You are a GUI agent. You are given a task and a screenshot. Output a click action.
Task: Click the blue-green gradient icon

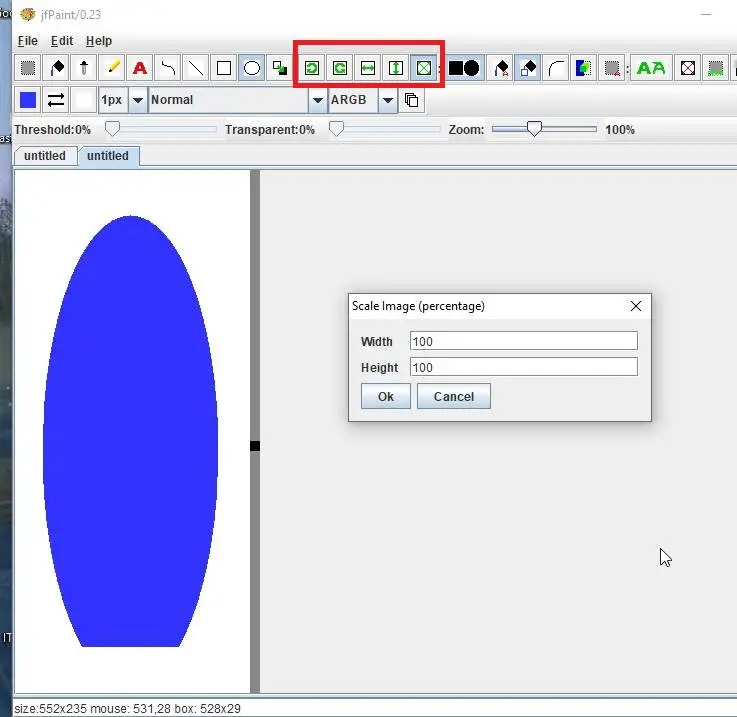tap(584, 68)
